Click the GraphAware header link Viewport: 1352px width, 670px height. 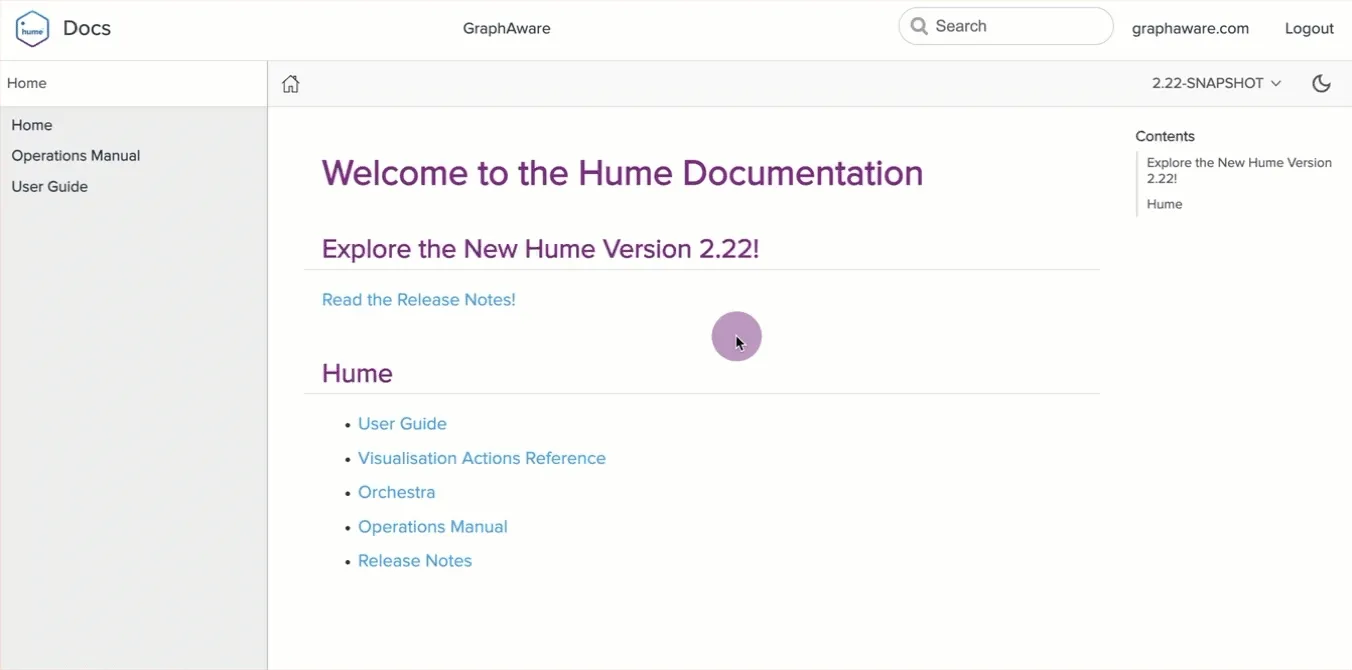point(507,28)
